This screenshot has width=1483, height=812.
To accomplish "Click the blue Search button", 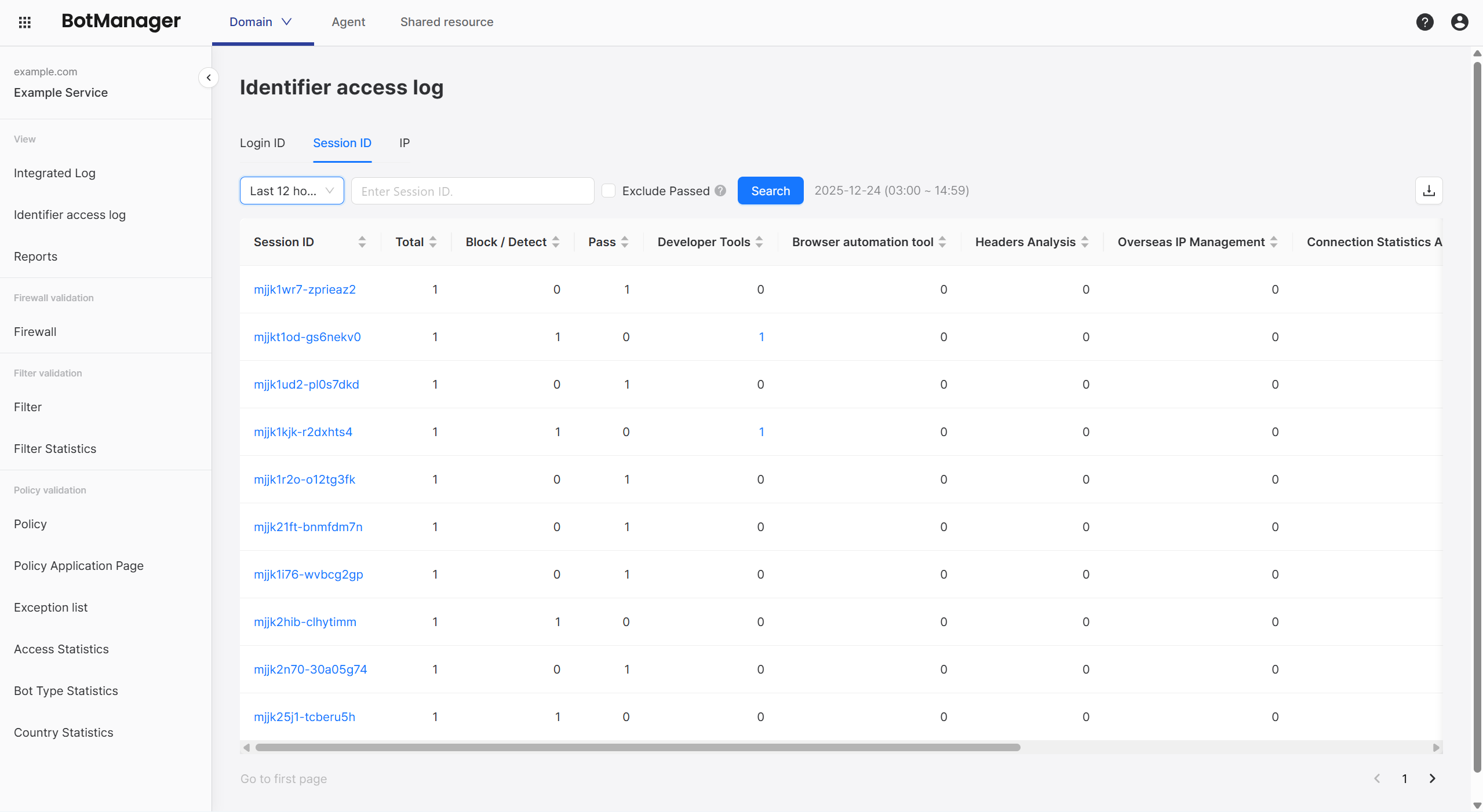I will (x=770, y=191).
